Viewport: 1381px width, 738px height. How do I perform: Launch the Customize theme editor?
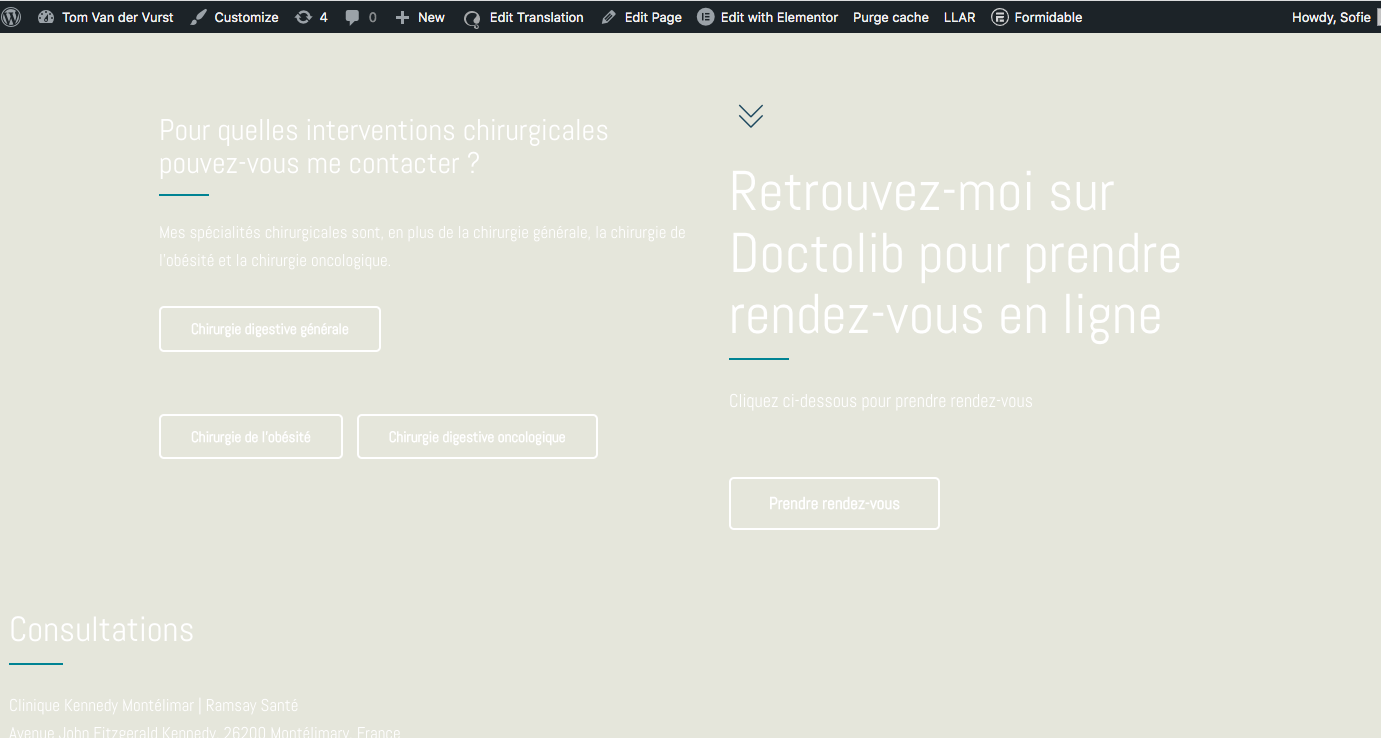pos(235,17)
